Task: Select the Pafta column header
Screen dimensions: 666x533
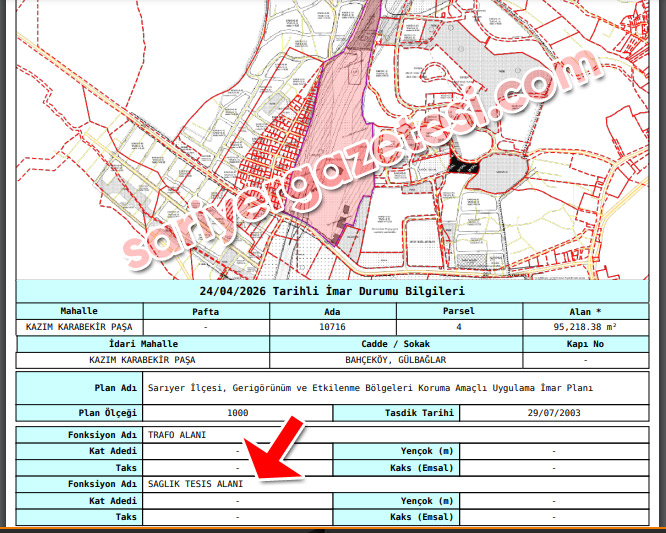Action: [206, 311]
